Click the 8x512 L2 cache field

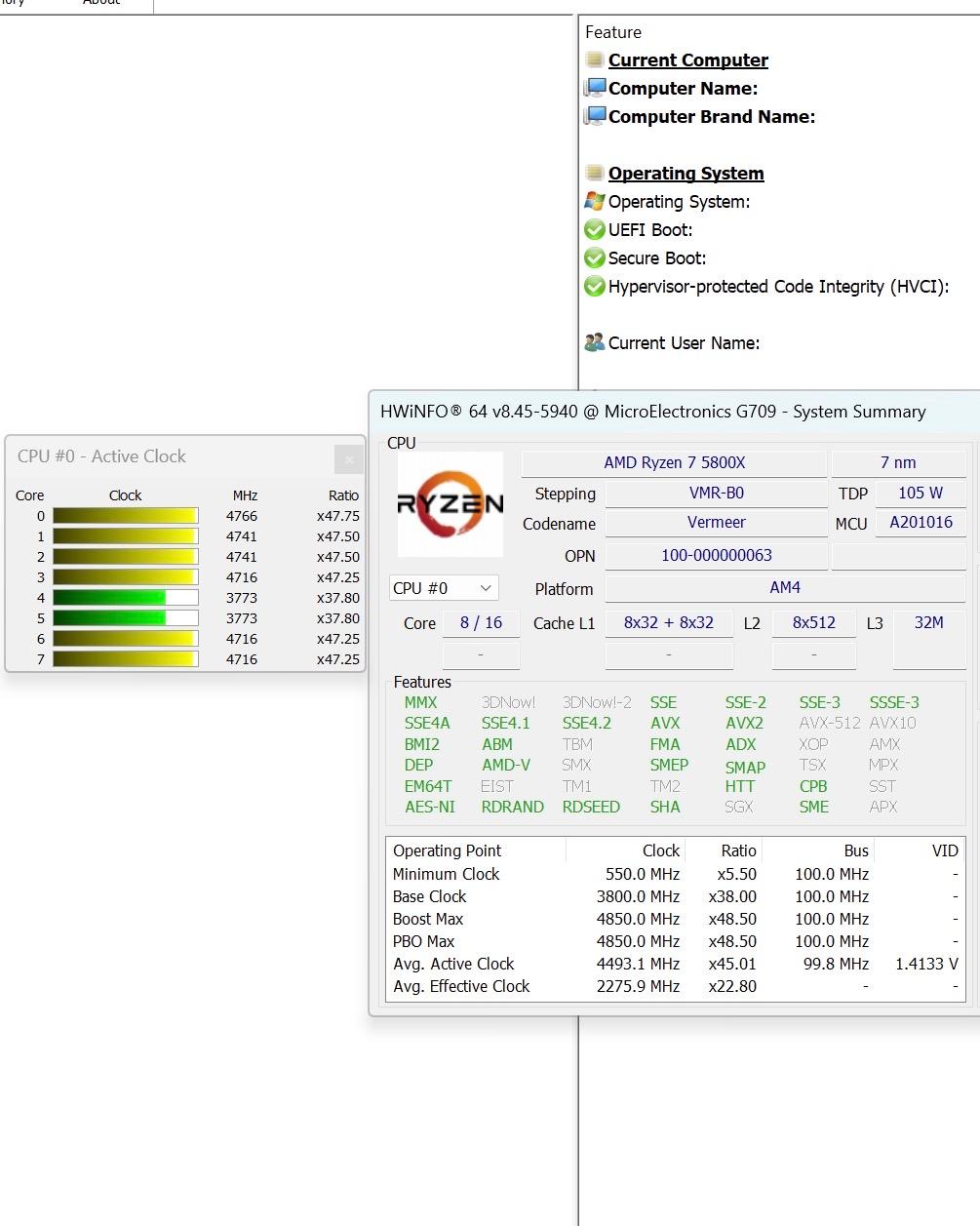[813, 622]
